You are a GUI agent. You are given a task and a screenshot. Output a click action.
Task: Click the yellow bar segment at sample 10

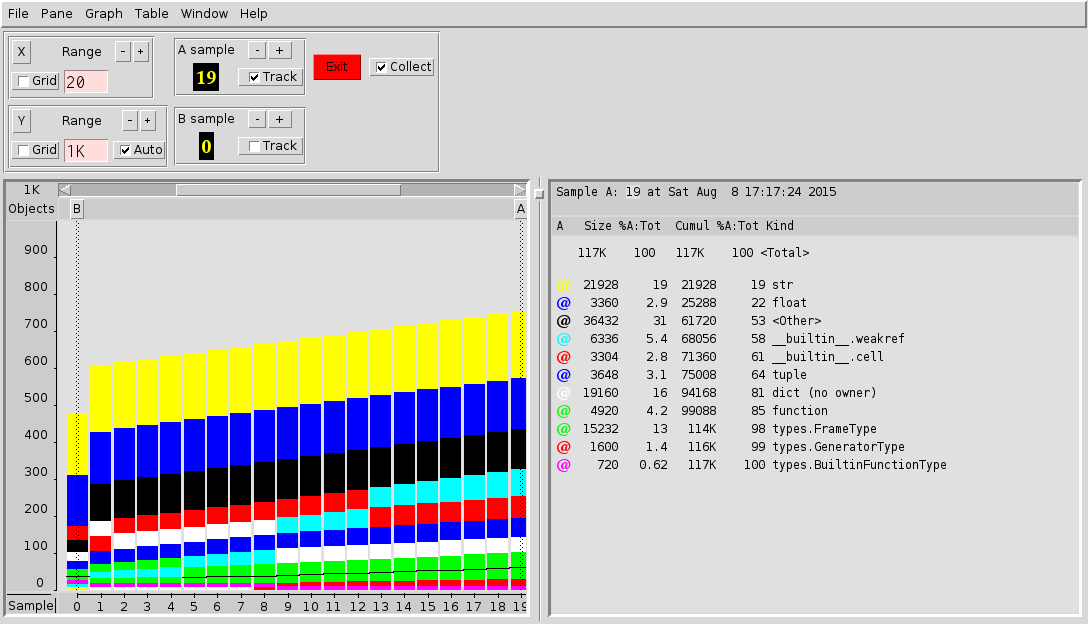pyautogui.click(x=310, y=371)
